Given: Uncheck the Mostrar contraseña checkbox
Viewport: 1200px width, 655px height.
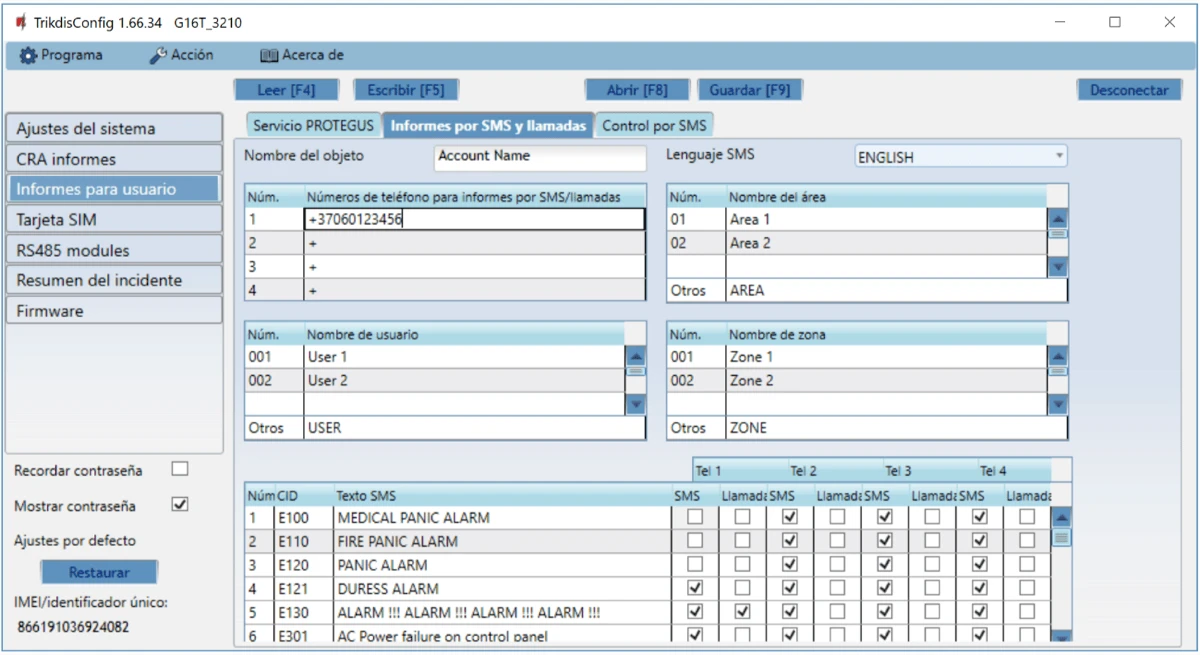Looking at the screenshot, I should [x=180, y=505].
